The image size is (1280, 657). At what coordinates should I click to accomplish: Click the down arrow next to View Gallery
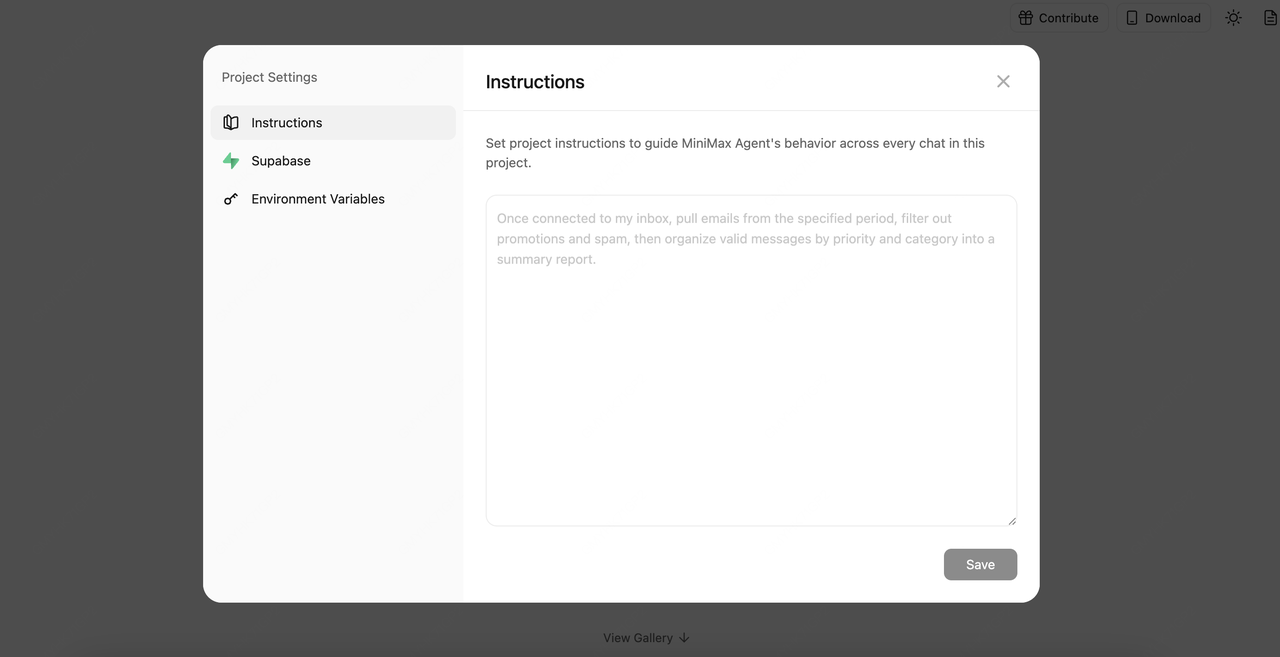click(684, 638)
